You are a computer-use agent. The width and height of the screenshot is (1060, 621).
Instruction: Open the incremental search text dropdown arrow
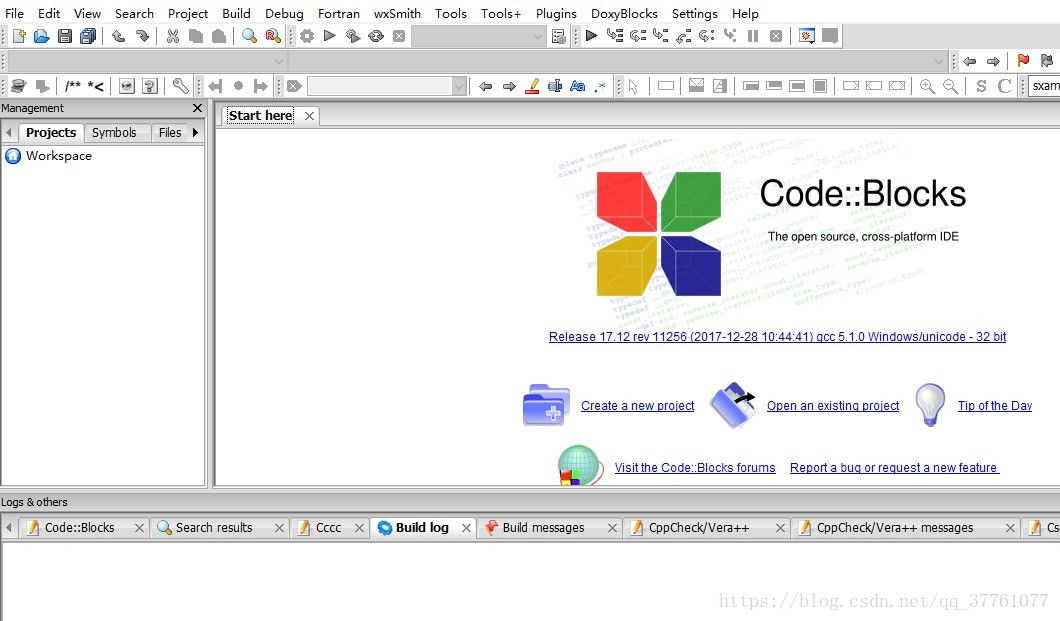click(x=459, y=86)
